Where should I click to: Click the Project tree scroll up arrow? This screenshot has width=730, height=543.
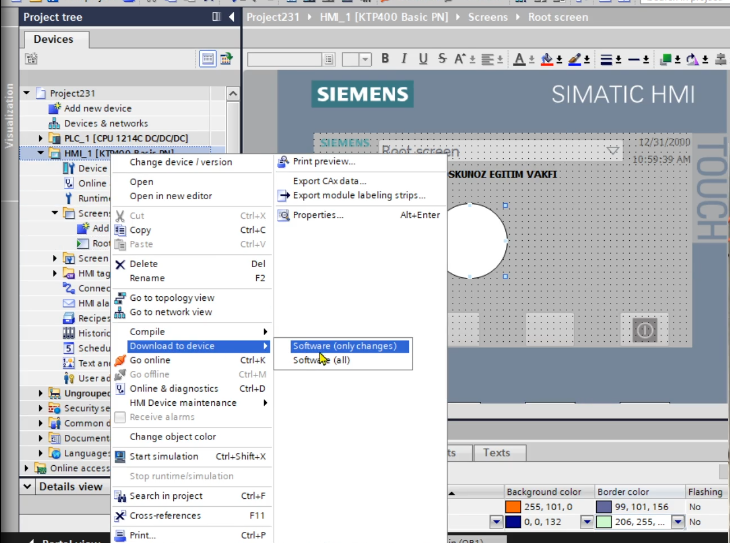[233, 94]
